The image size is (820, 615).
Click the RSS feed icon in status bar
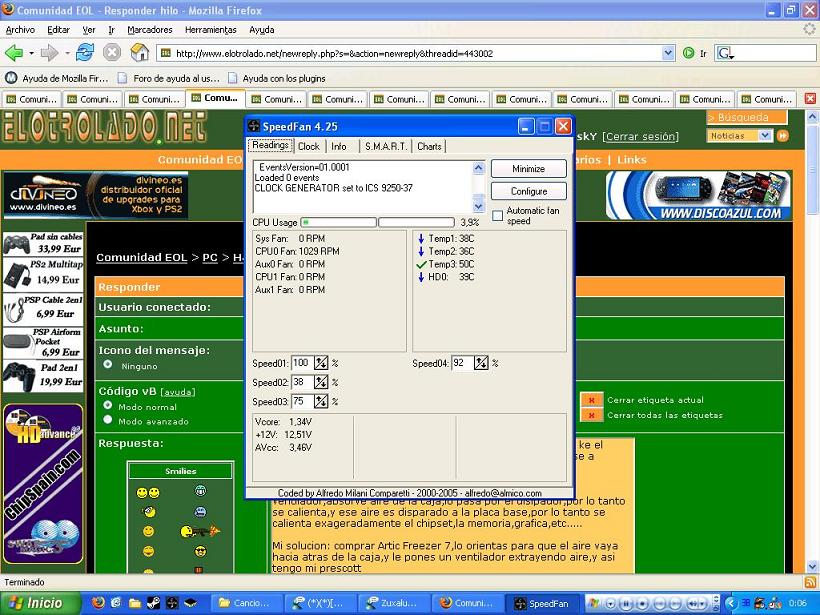point(809,582)
